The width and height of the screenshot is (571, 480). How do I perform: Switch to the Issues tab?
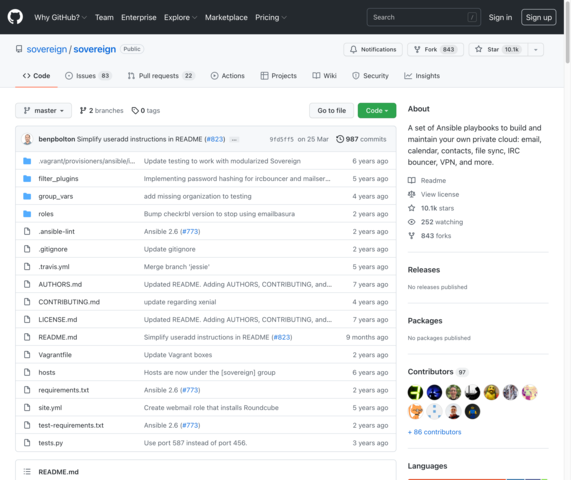88,76
